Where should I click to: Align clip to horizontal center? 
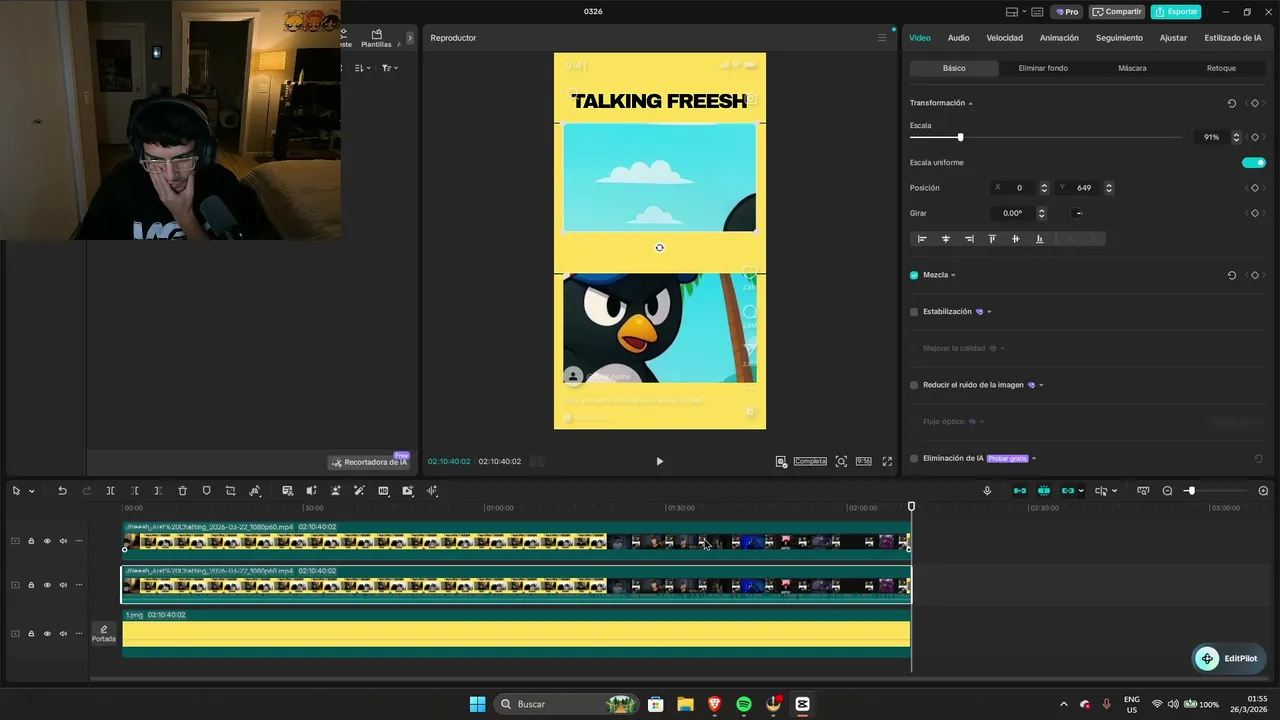pyautogui.click(x=945, y=239)
